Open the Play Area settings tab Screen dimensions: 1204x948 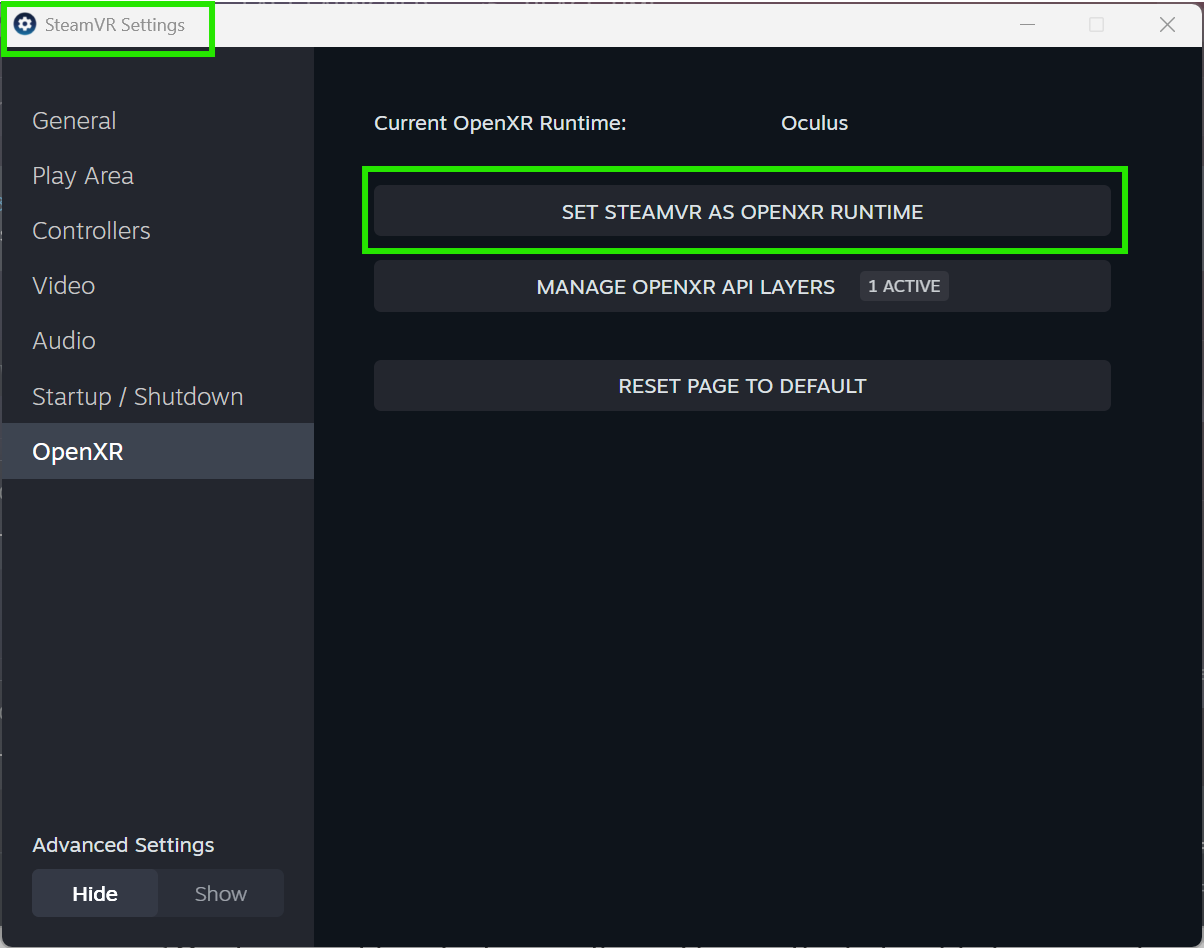click(x=157, y=176)
